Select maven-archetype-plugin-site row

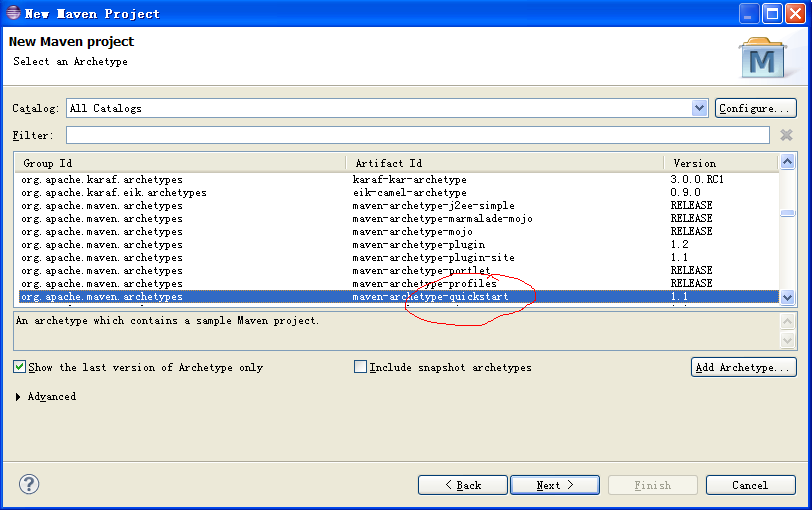[399, 257]
